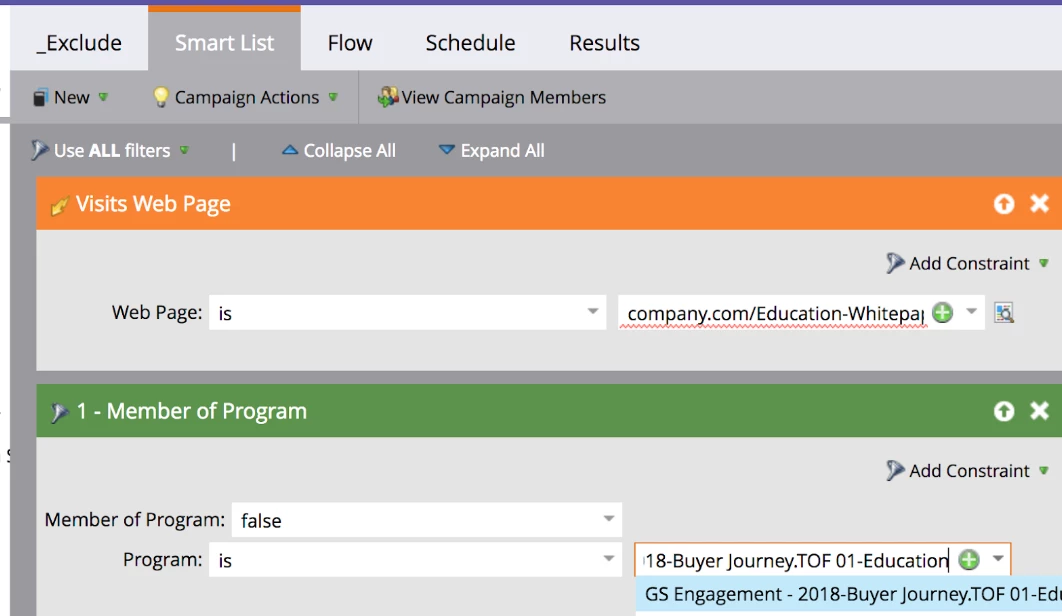Open the Campaign Actions menu
1062x616 pixels.
coord(245,97)
